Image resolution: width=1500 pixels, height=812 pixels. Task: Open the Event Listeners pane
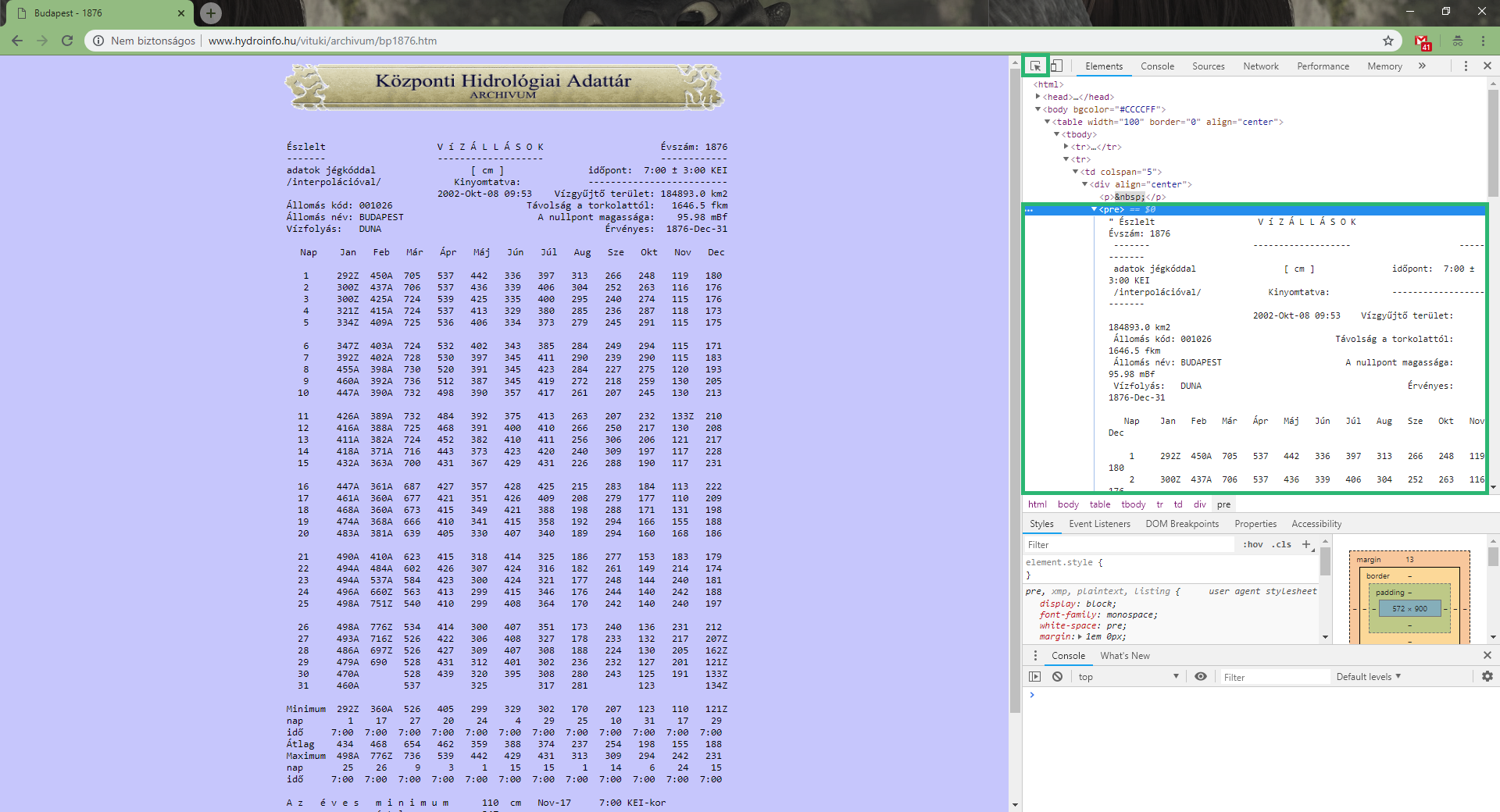pos(1099,524)
